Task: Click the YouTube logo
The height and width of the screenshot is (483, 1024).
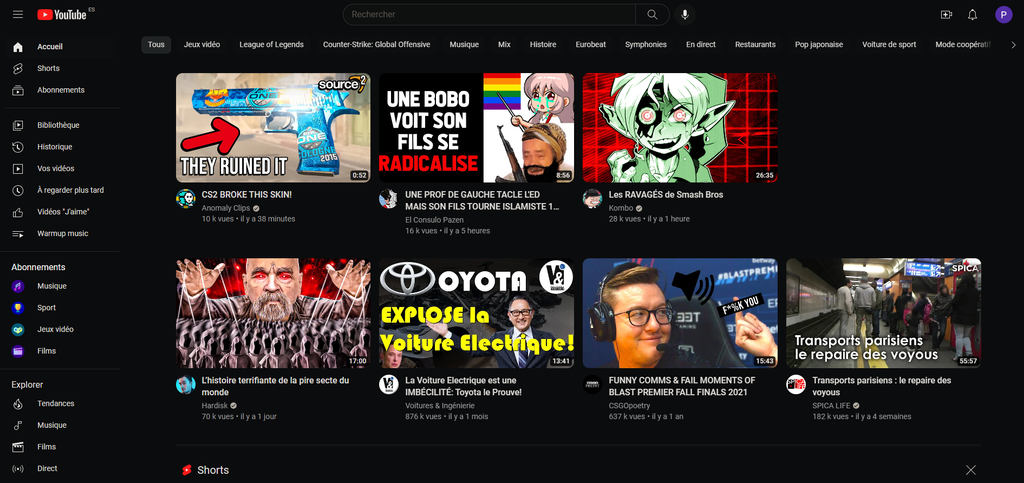Action: (x=62, y=14)
